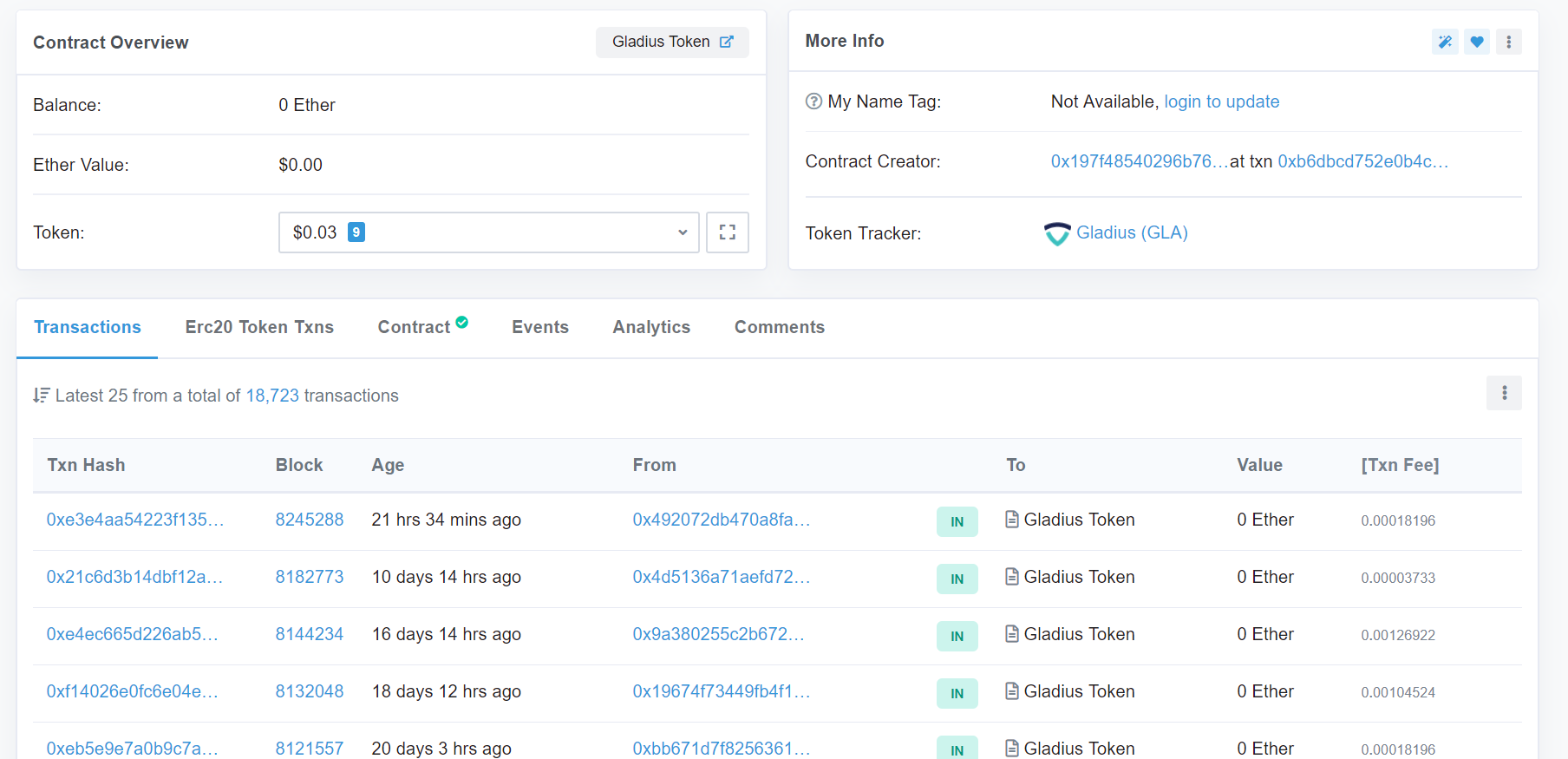Open transaction 0xe3e4aa54223f135
This screenshot has height=759, width=1568.
click(x=135, y=520)
